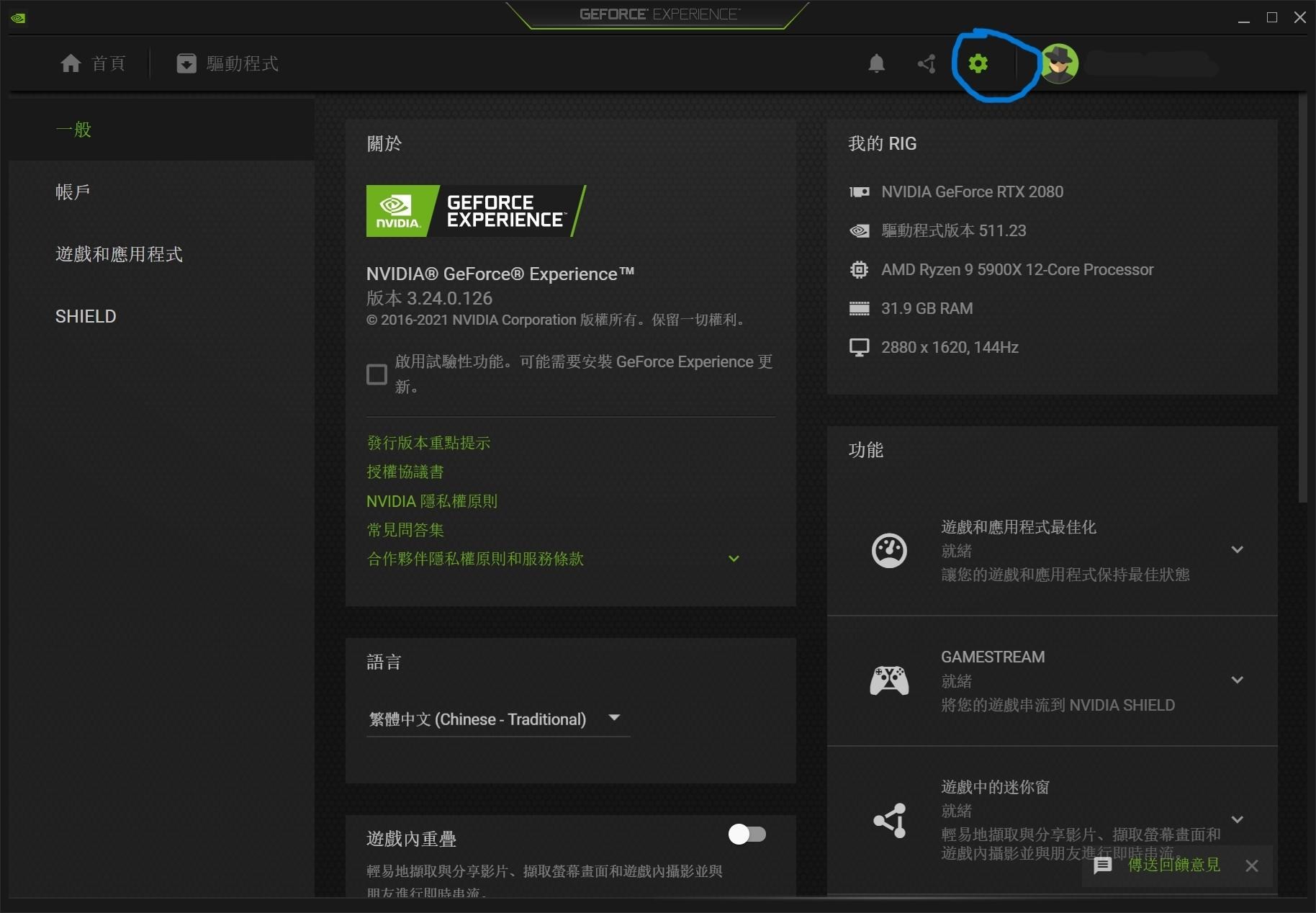
Task: Open the NVIDIA 隱私權原則 link
Action: coord(432,501)
